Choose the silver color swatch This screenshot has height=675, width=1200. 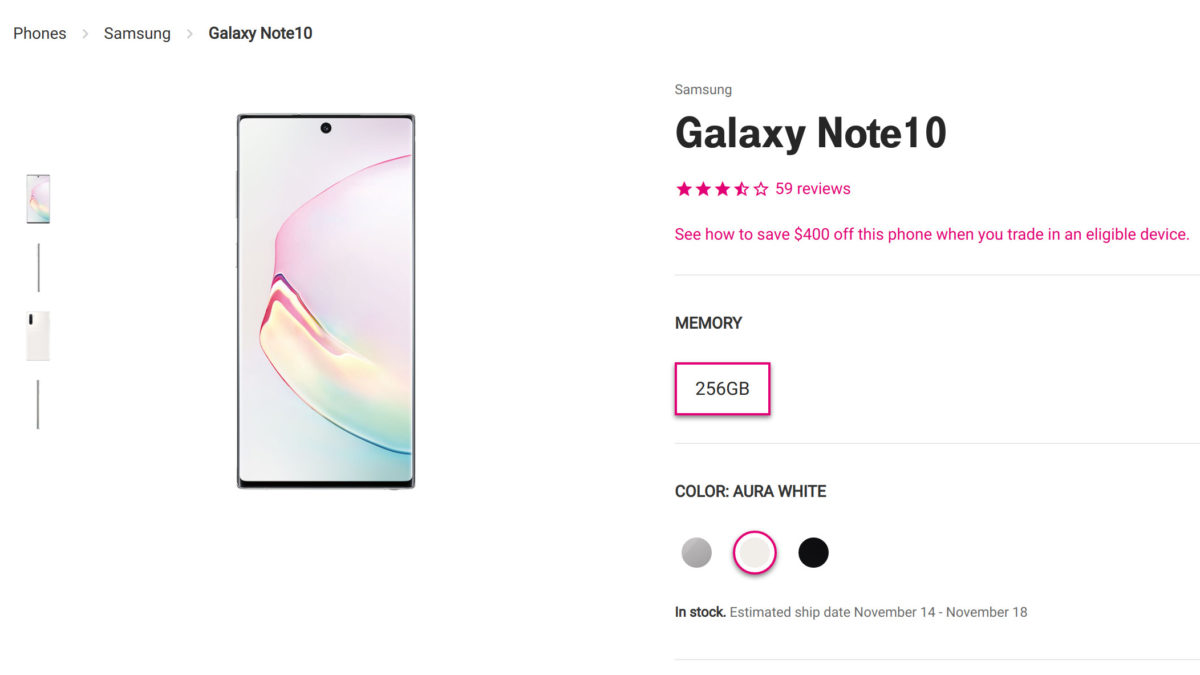click(x=697, y=552)
